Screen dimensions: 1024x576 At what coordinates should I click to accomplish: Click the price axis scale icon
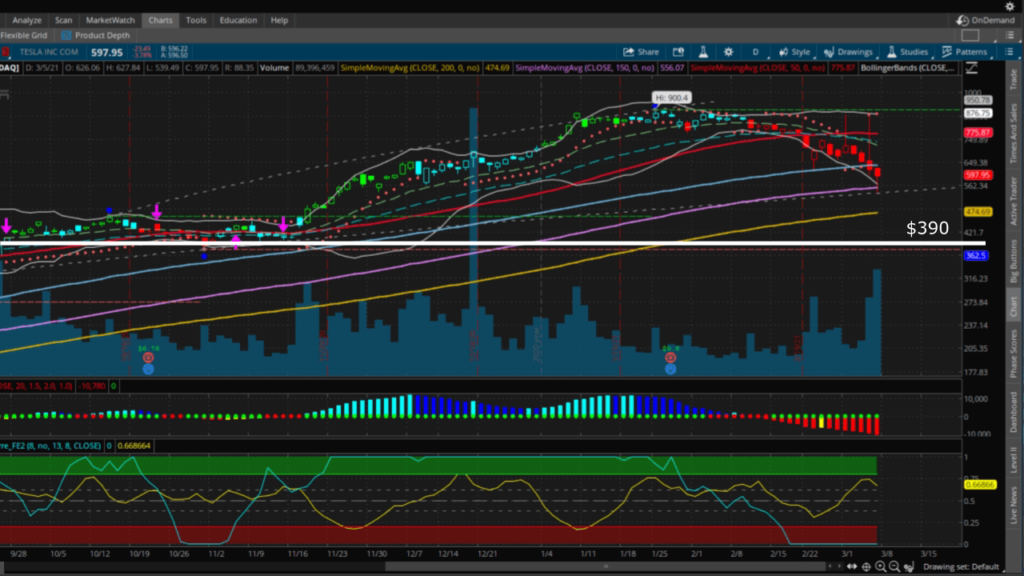[972, 68]
